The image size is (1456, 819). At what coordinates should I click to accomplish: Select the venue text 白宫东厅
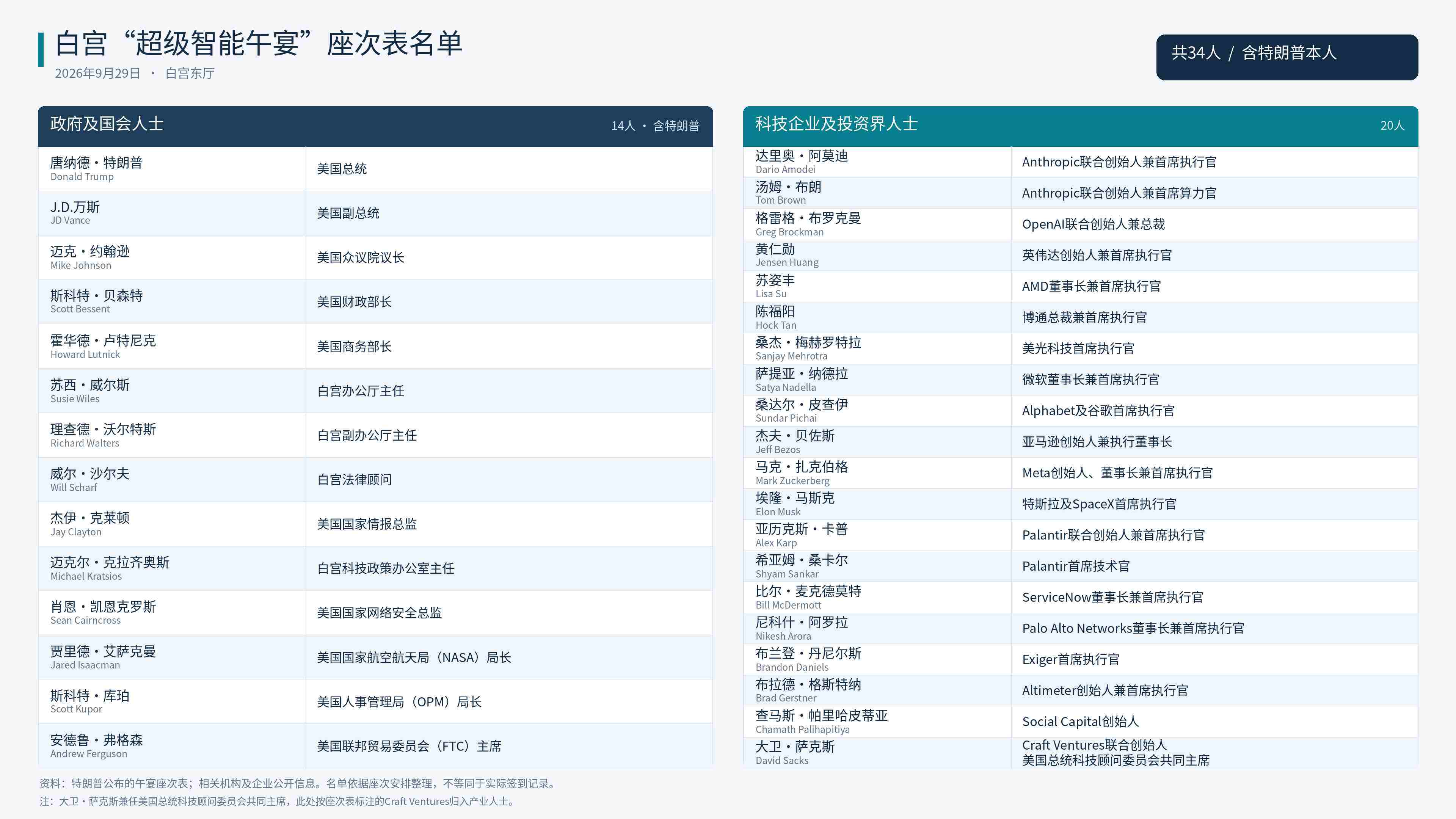pos(190,74)
